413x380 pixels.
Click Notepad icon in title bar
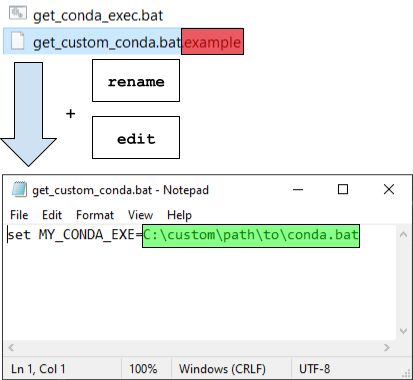point(19,190)
